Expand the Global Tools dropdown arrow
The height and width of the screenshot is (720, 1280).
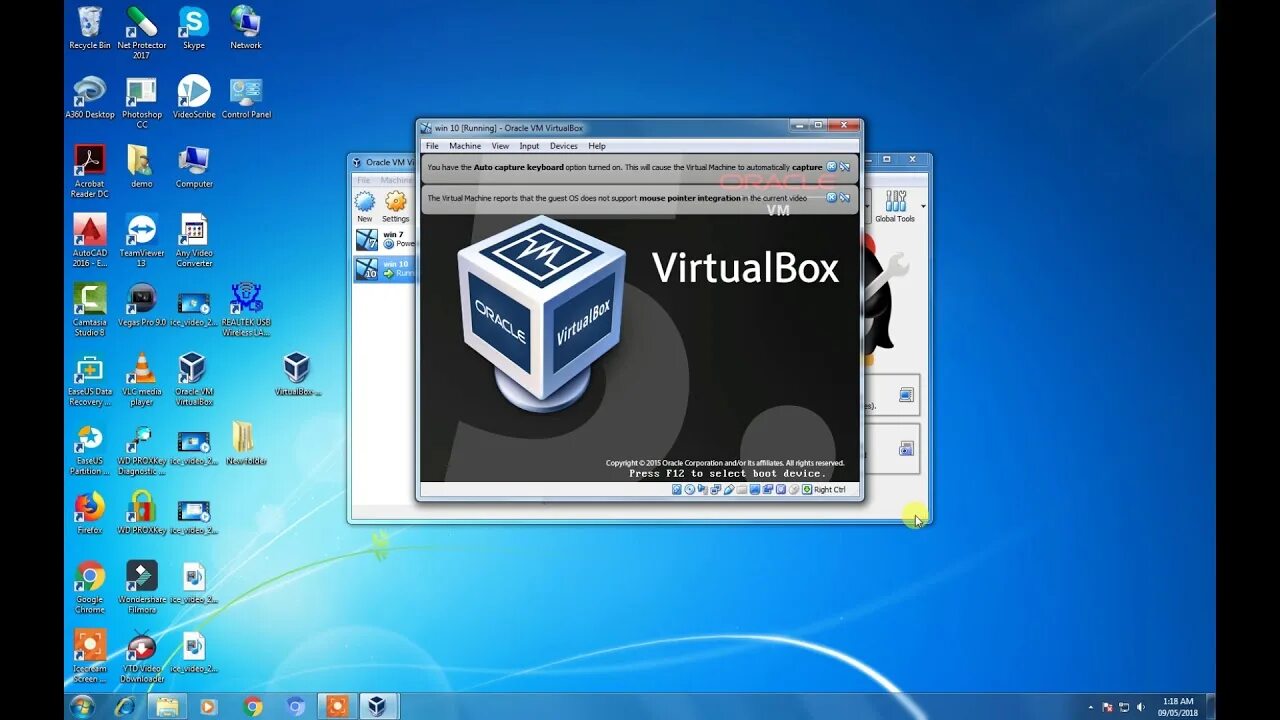point(923,207)
